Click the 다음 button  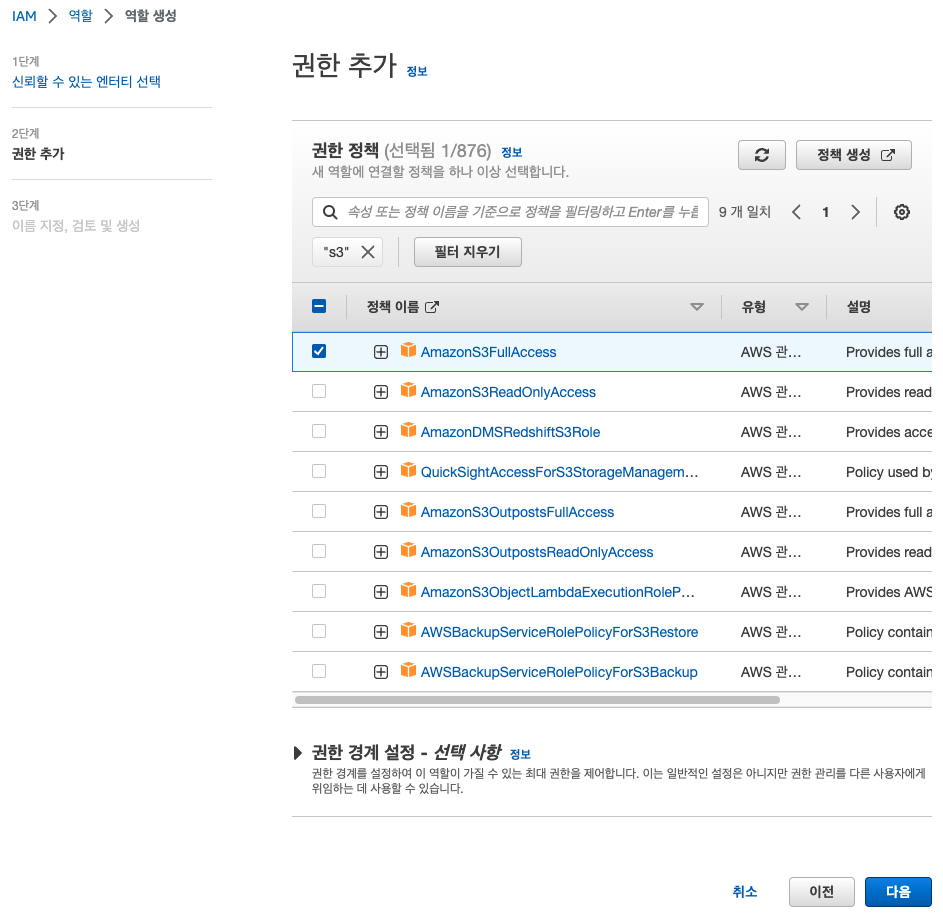[898, 892]
